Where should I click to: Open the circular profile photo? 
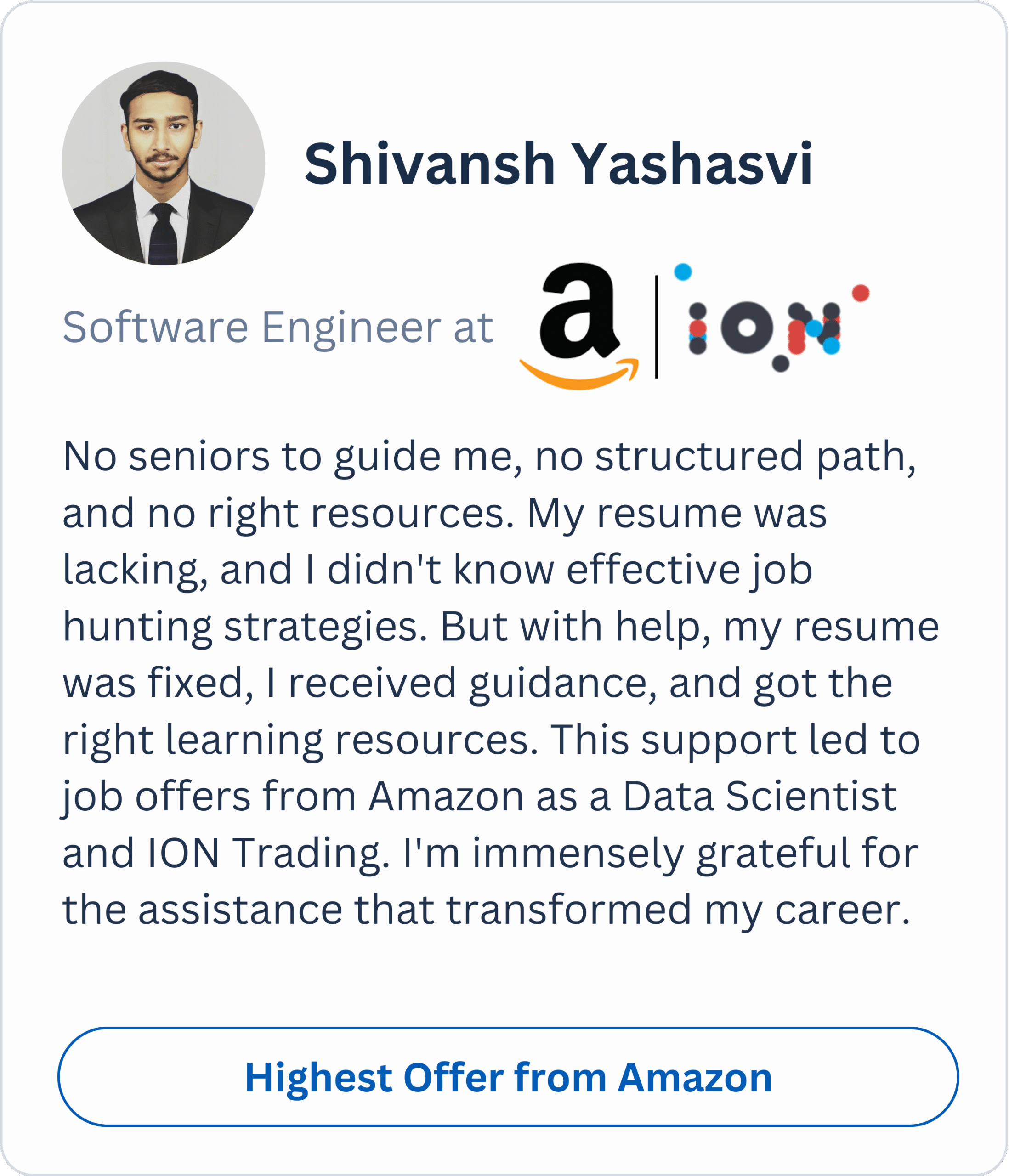(164, 164)
